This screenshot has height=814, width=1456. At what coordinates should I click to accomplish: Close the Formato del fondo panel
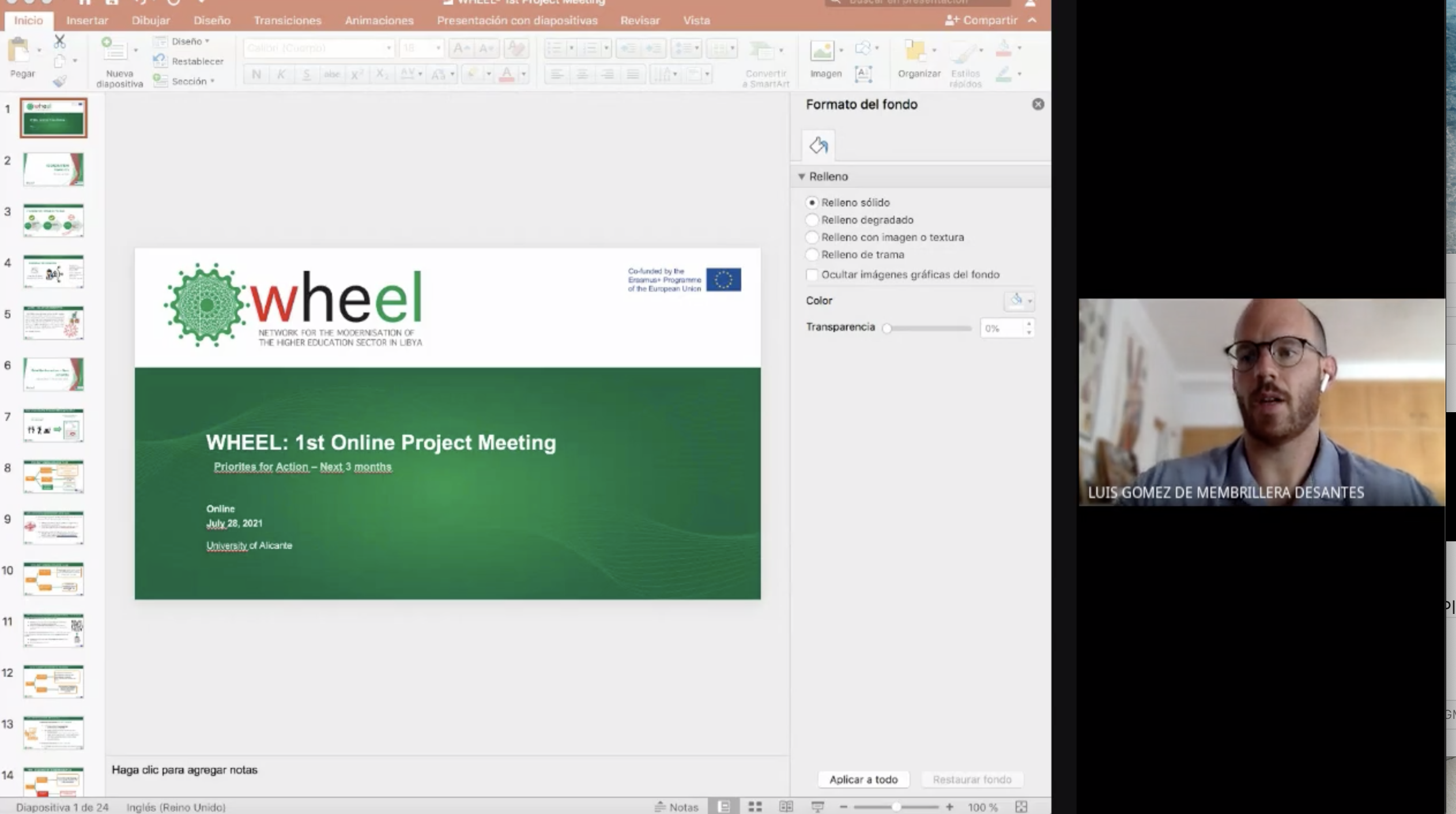coord(1038,104)
